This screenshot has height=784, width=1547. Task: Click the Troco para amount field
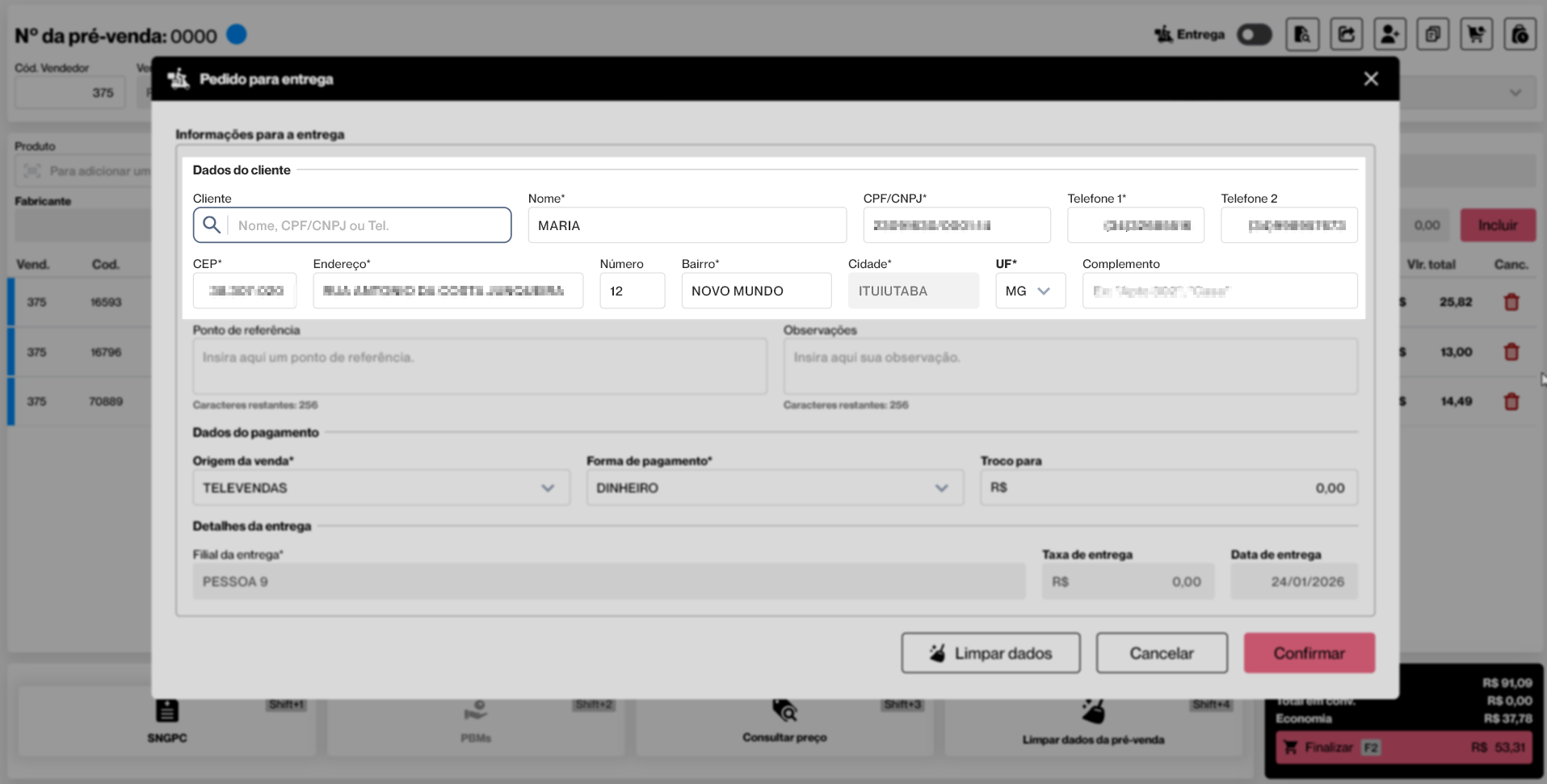[x=1168, y=488]
